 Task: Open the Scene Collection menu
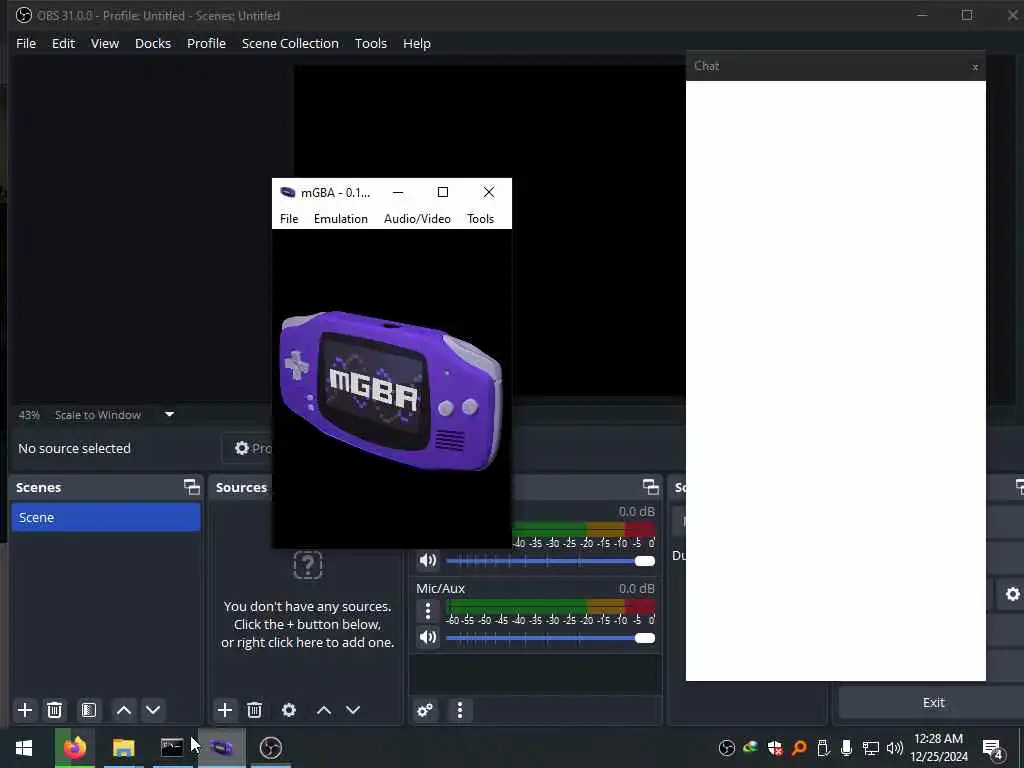(290, 43)
